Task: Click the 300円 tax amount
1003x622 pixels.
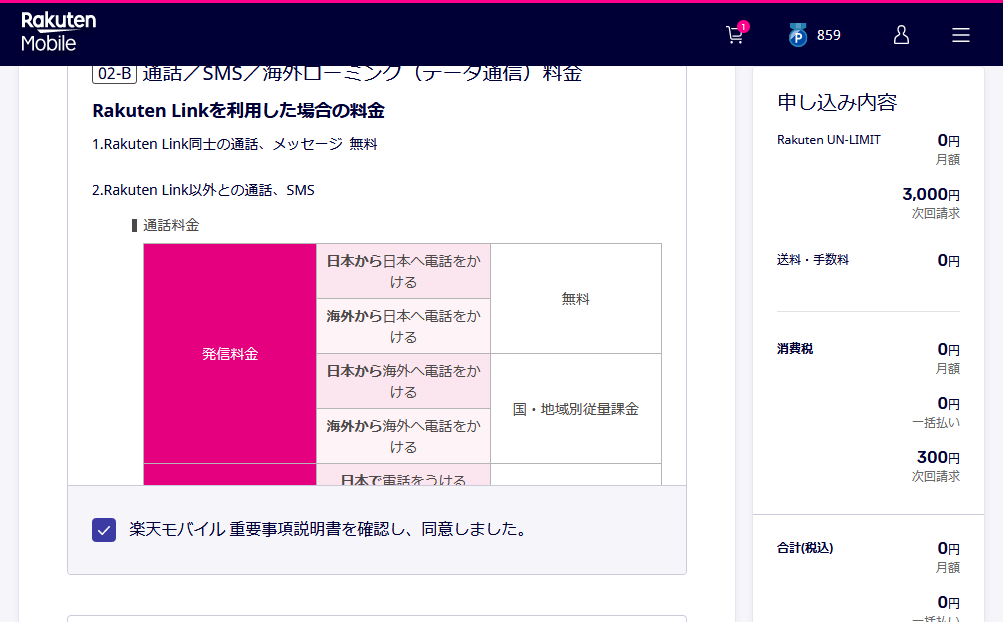Action: [x=938, y=457]
